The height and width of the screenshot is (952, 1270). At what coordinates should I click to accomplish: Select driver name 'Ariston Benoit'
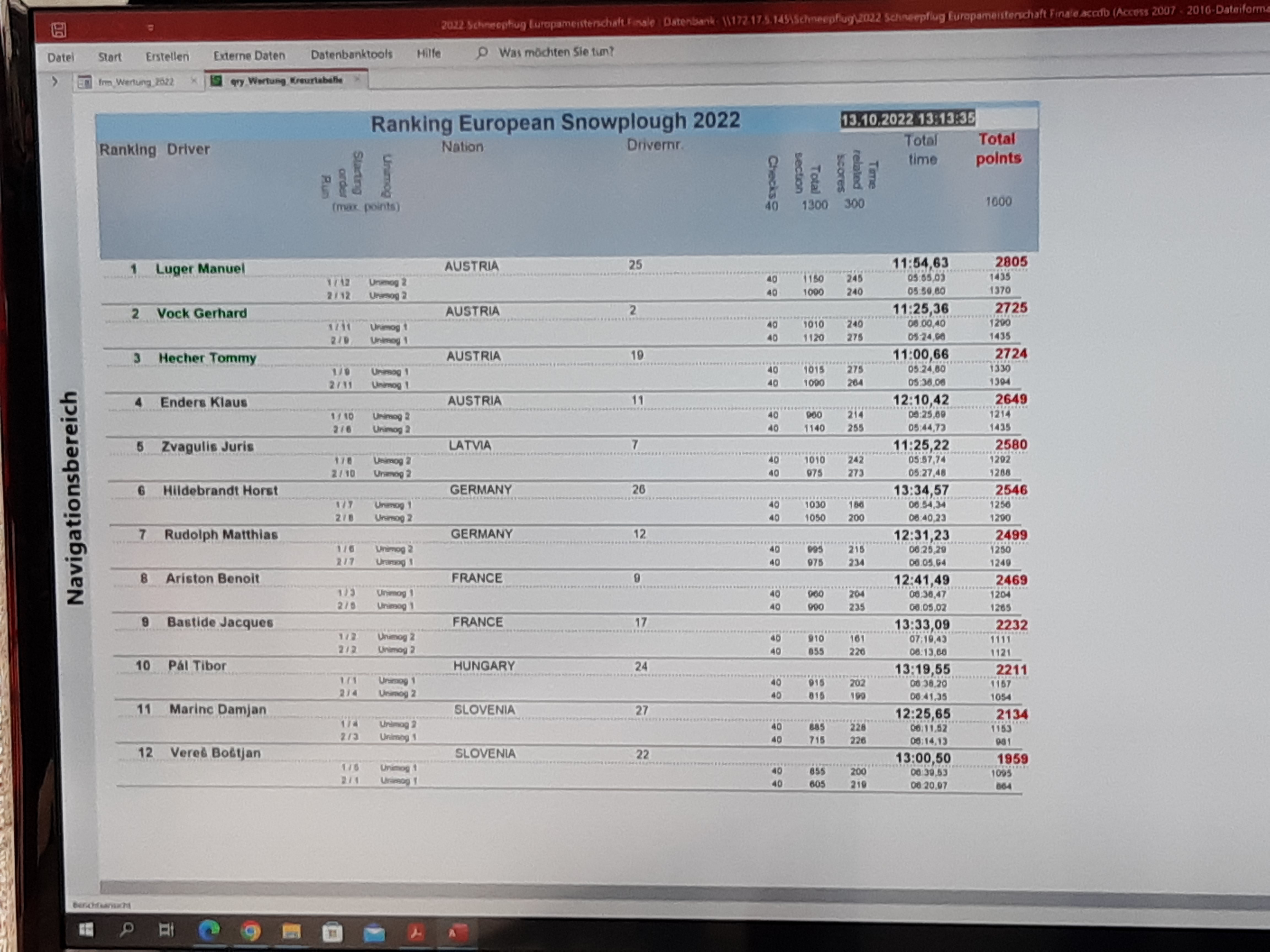pyautogui.click(x=212, y=578)
